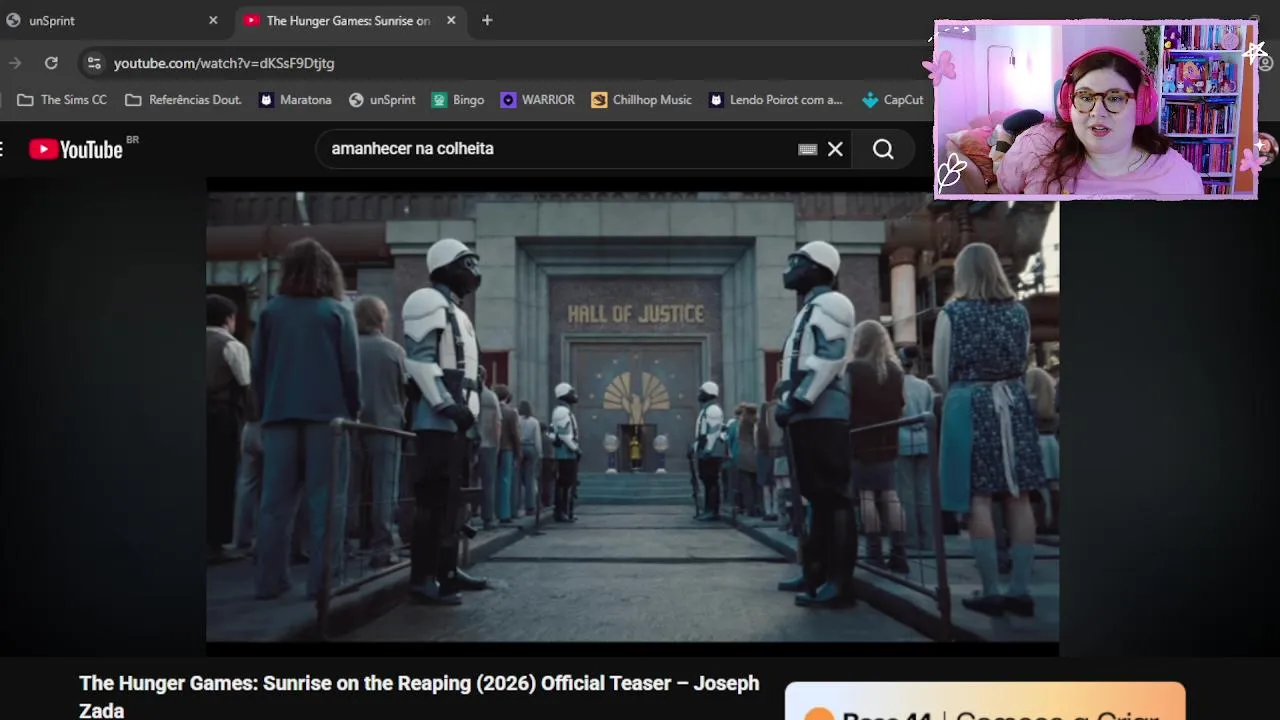Reload the current page
The width and height of the screenshot is (1280, 720).
pyautogui.click(x=51, y=63)
